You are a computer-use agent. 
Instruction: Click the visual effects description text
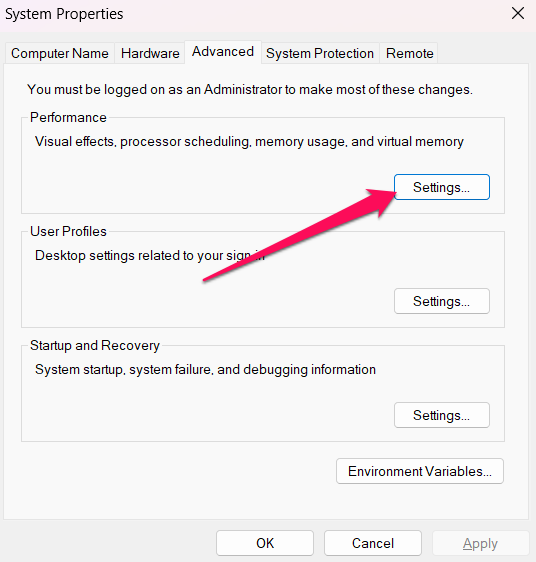(x=249, y=142)
